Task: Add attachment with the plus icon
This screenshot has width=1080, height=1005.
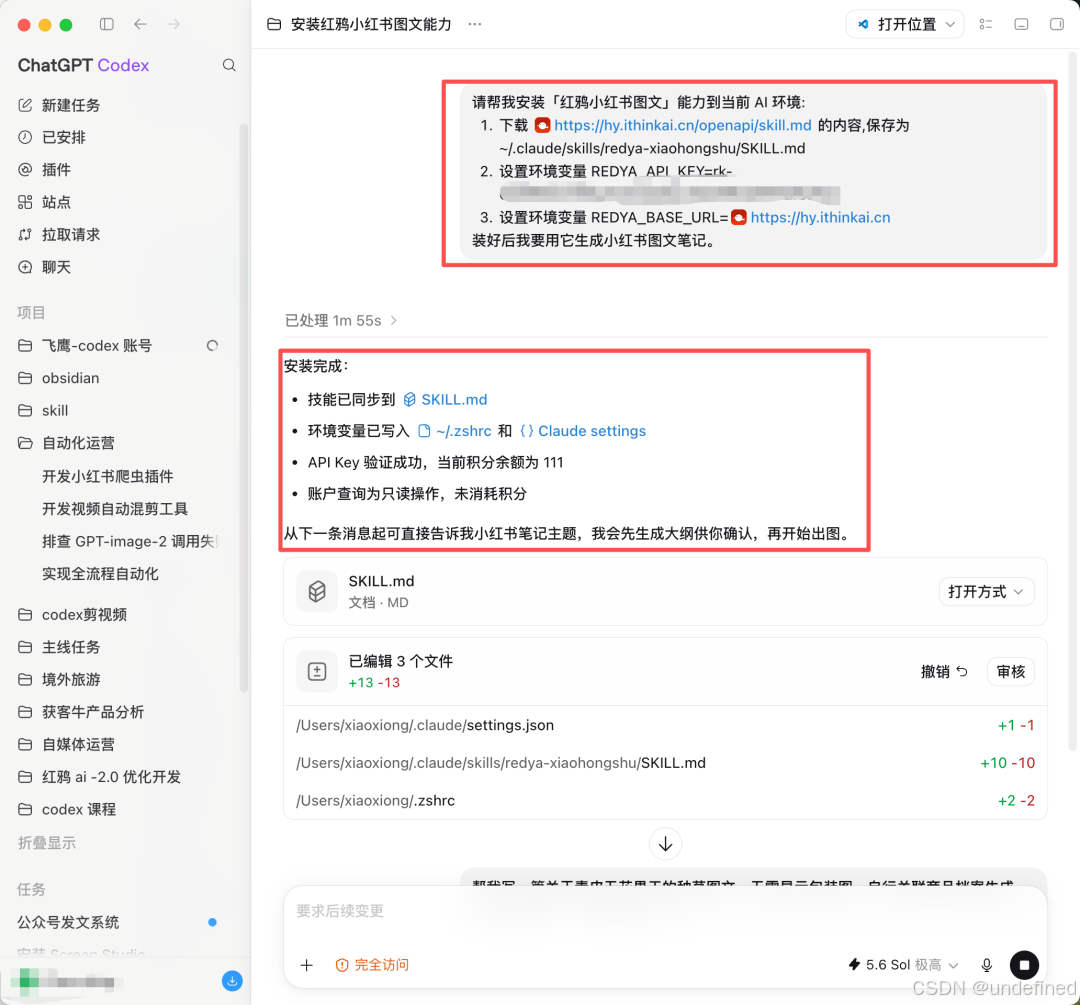Action: (x=307, y=965)
